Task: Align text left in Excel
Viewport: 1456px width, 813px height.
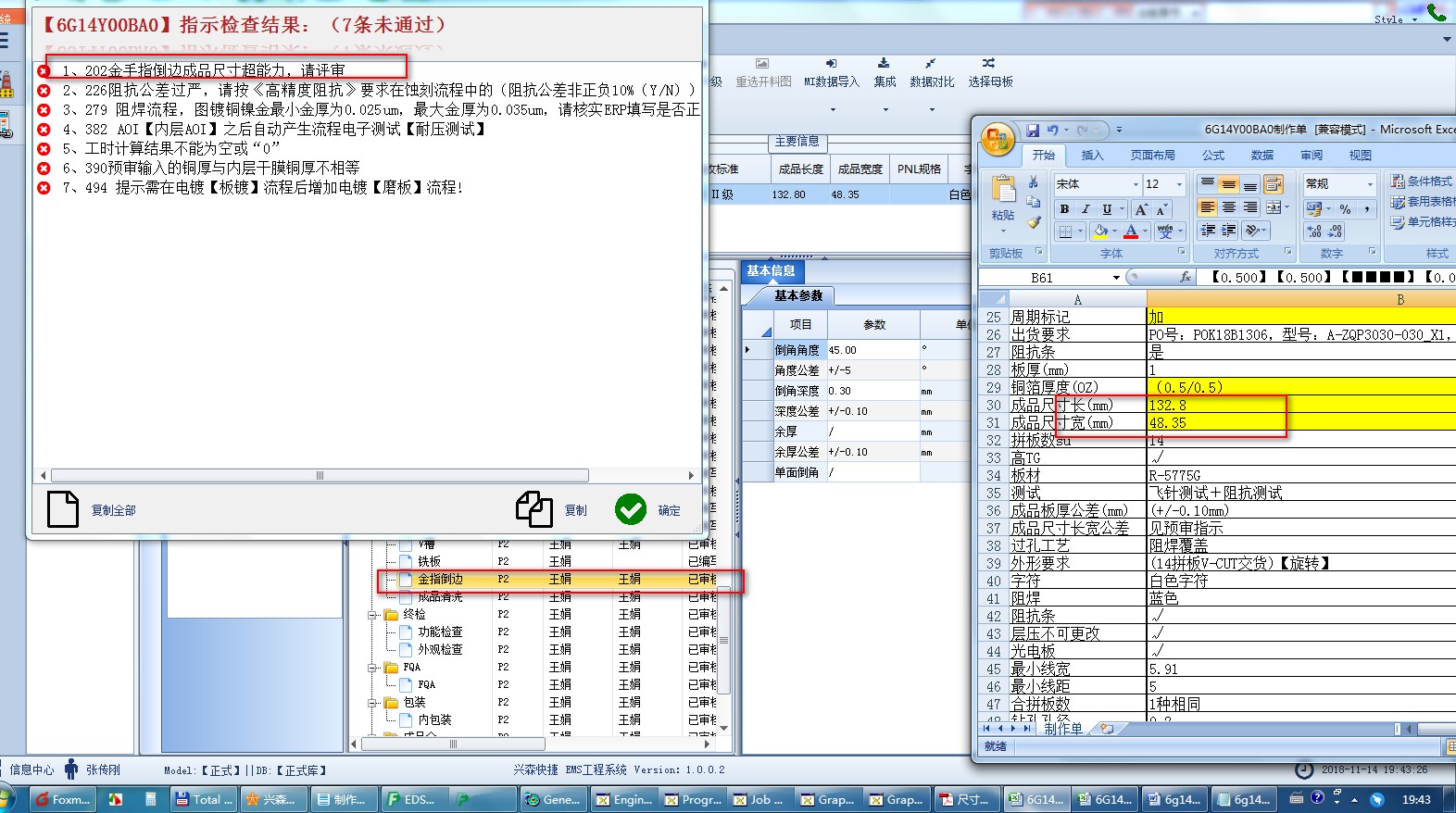Action: click(1208, 207)
